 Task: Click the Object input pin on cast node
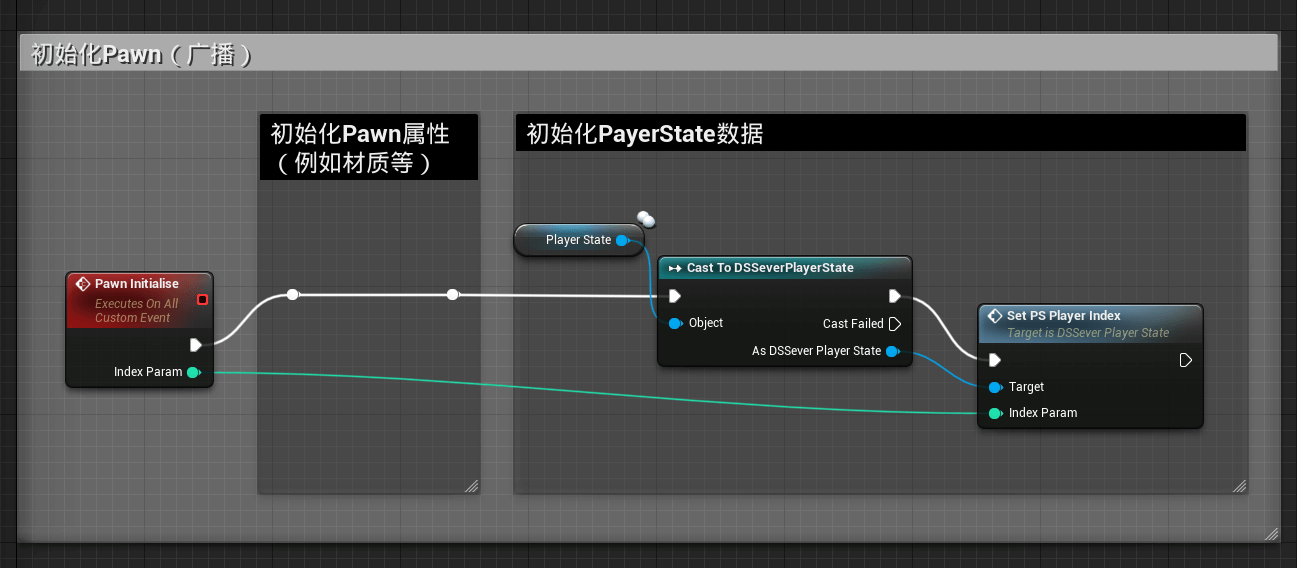(675, 323)
